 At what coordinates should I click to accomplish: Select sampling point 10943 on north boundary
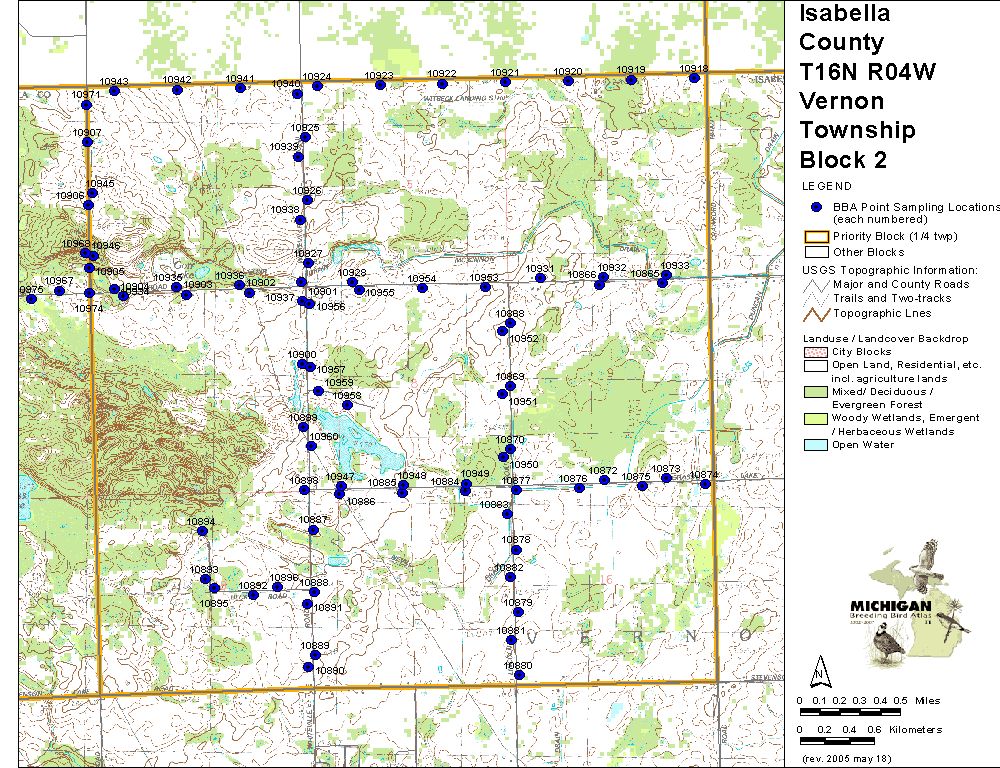pyautogui.click(x=114, y=91)
